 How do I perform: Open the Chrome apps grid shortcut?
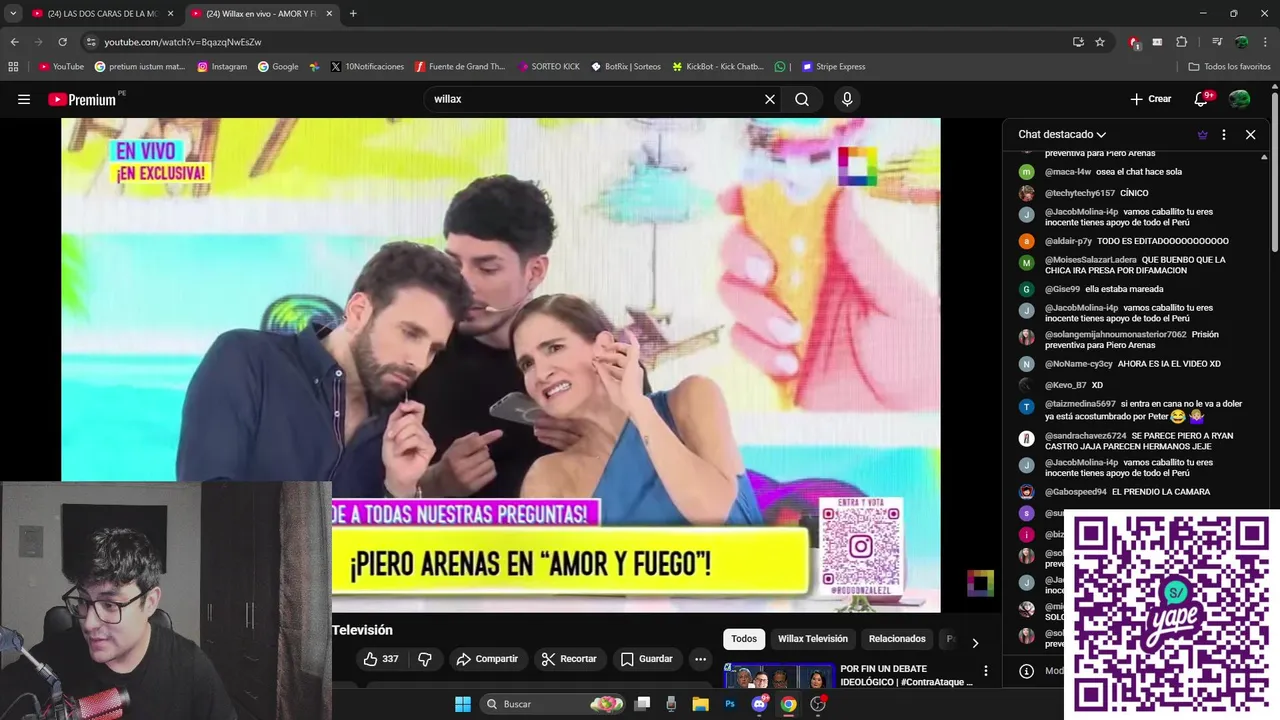click(x=13, y=66)
